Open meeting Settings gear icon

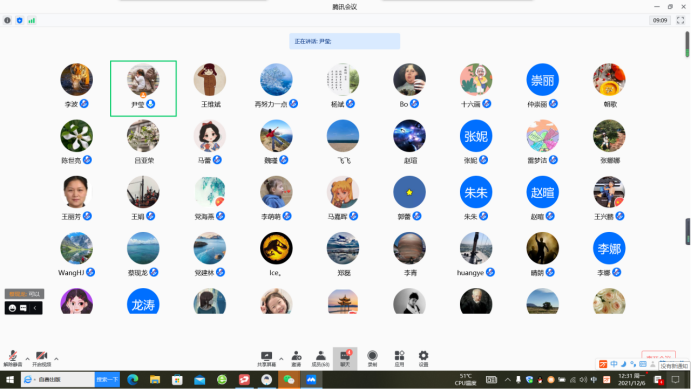[423, 359]
